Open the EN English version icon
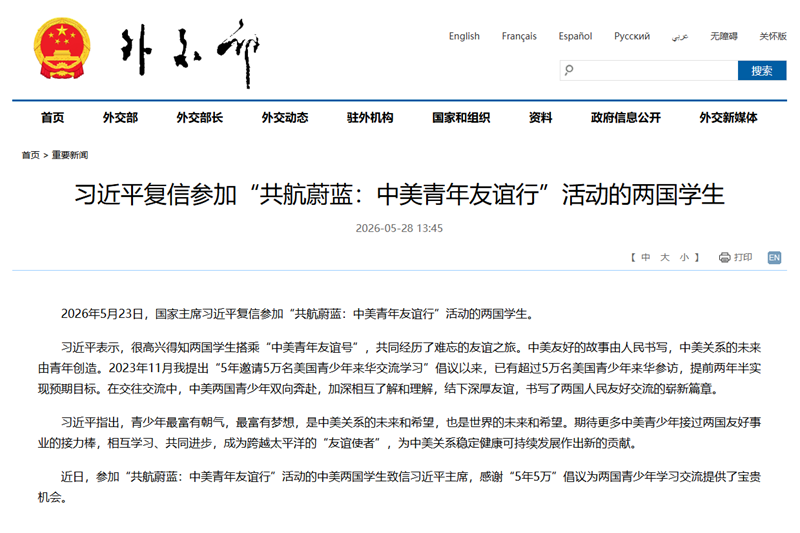The image size is (800, 533). [x=774, y=258]
